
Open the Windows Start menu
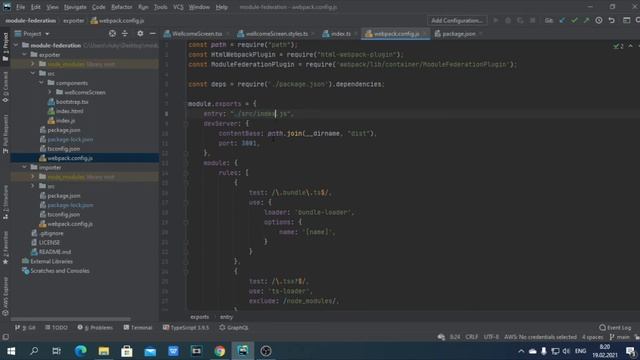pyautogui.click(x=11, y=351)
